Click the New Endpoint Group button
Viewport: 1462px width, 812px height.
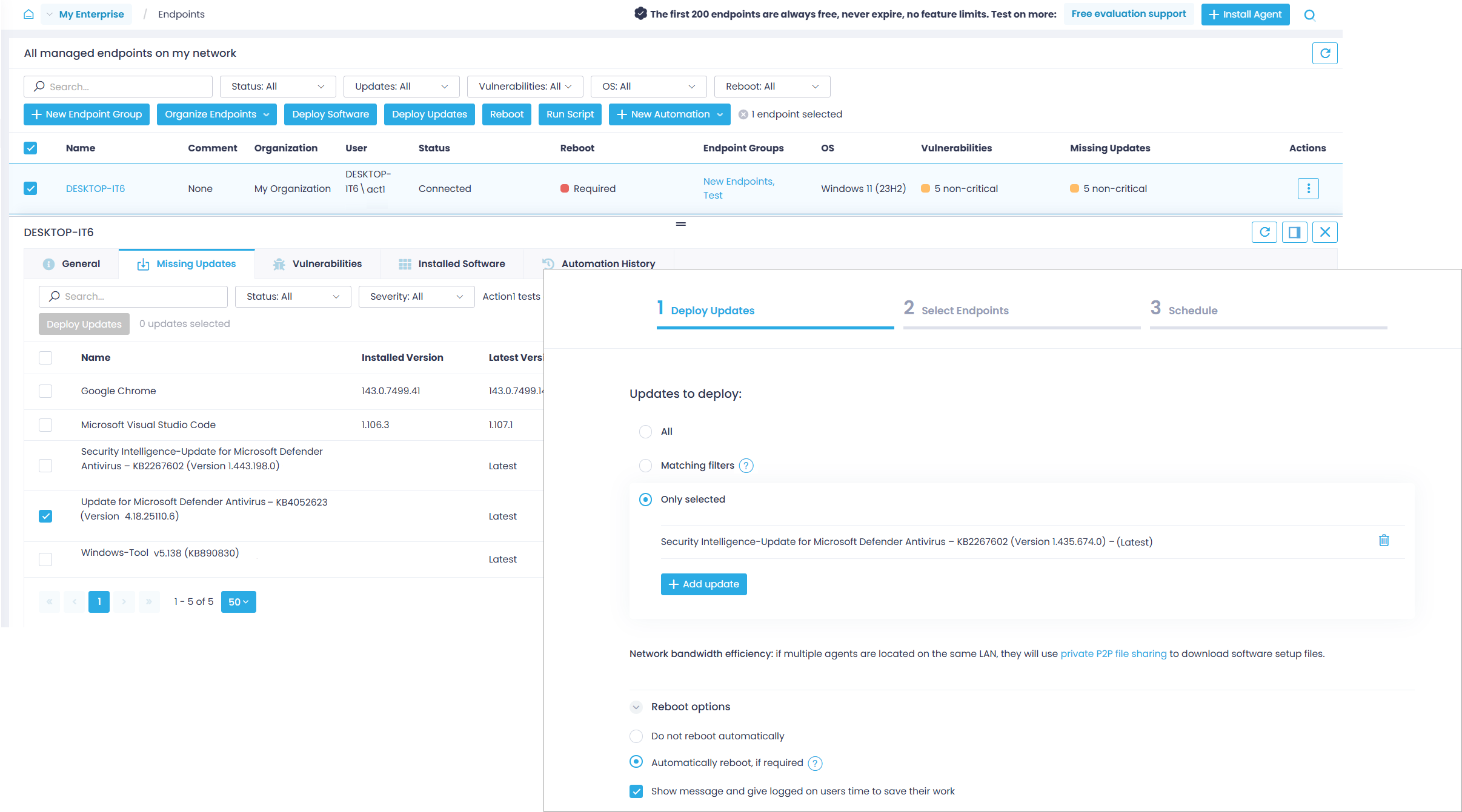coord(86,114)
